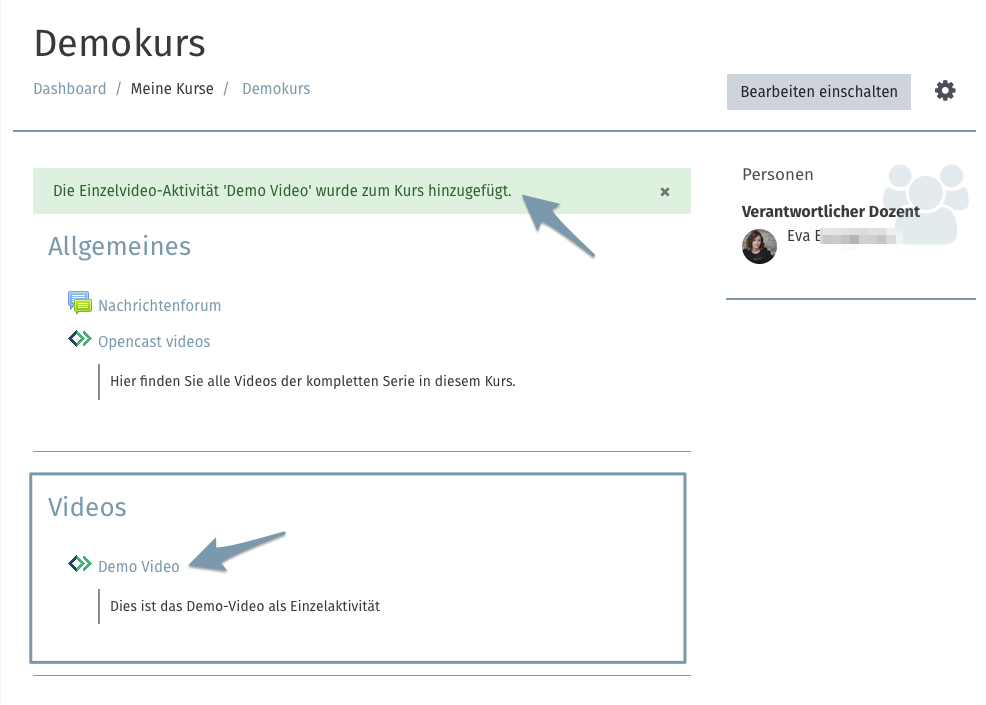Click the Demokurs breadcrumb link
Viewport: 986px width, 705px height.
click(276, 89)
